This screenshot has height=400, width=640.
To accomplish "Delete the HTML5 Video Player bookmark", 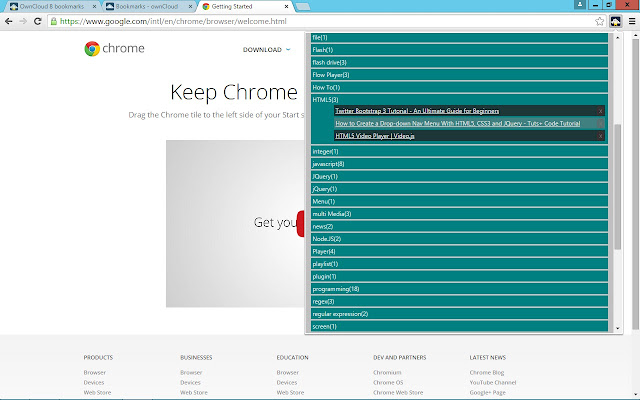I will coord(600,136).
